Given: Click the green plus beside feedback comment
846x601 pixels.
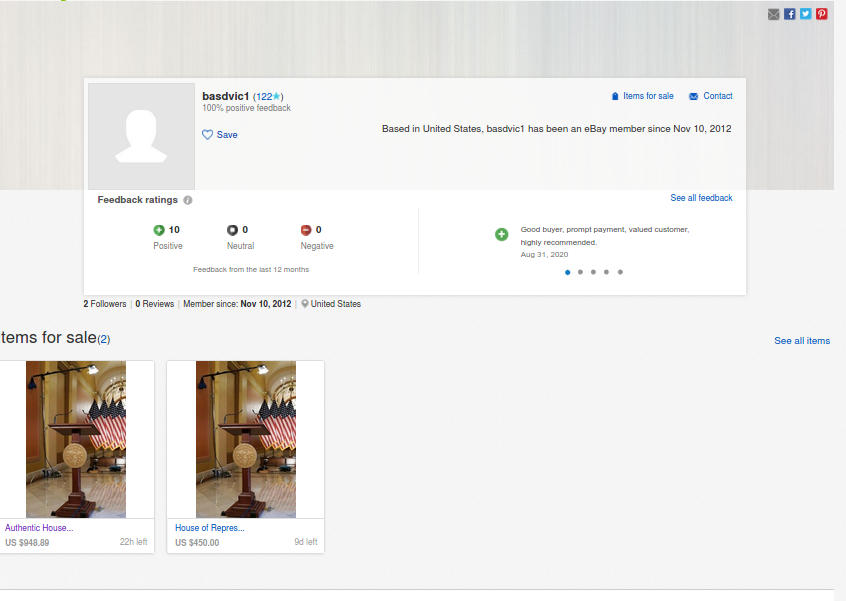Looking at the screenshot, I should (x=501, y=234).
